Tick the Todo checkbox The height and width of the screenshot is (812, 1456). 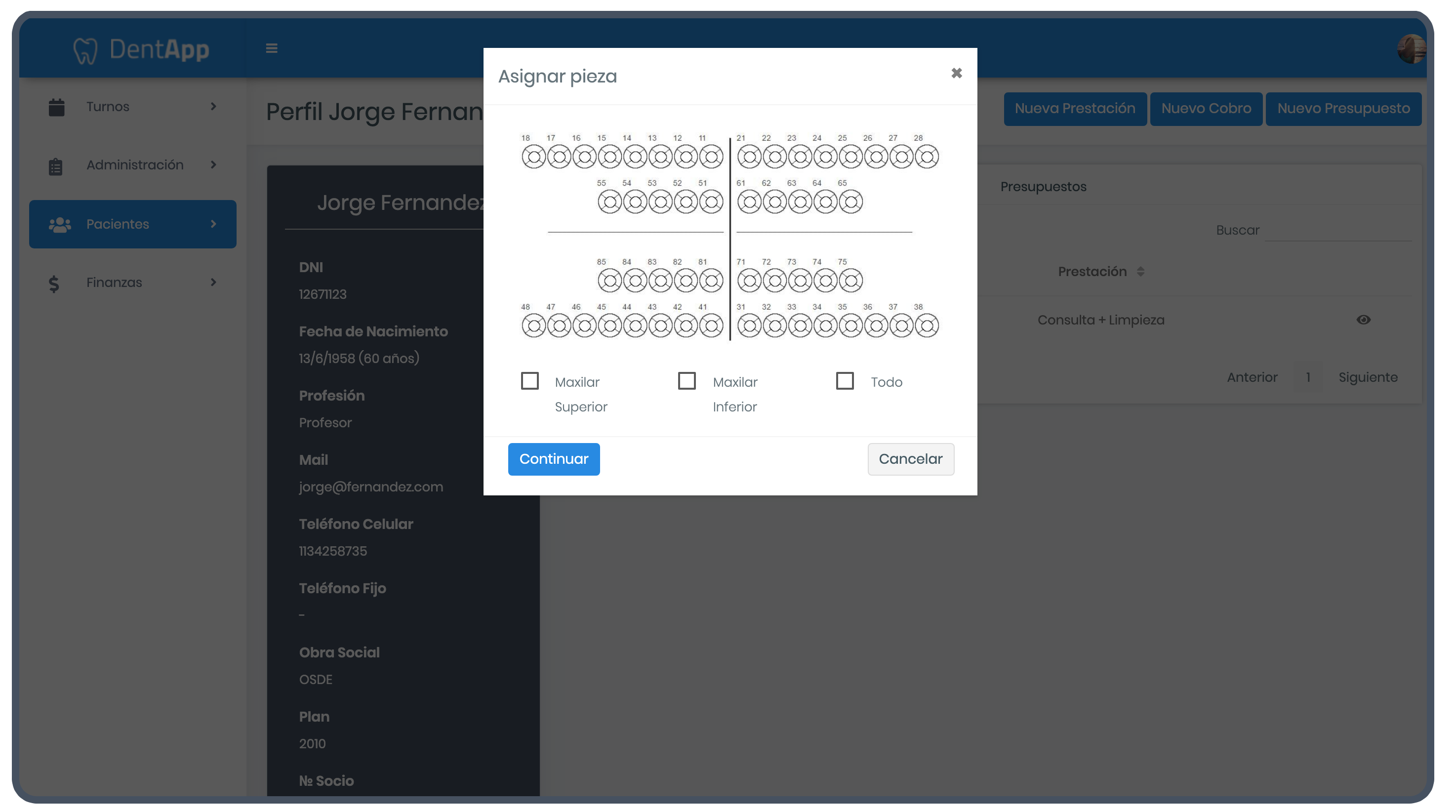tap(845, 381)
